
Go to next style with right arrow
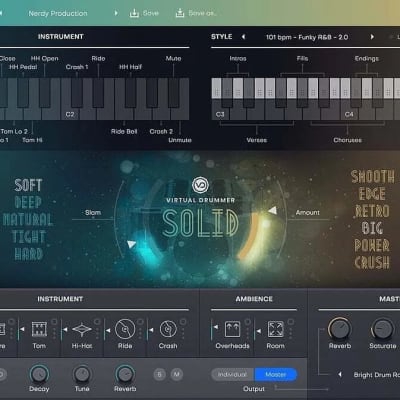[372, 37]
